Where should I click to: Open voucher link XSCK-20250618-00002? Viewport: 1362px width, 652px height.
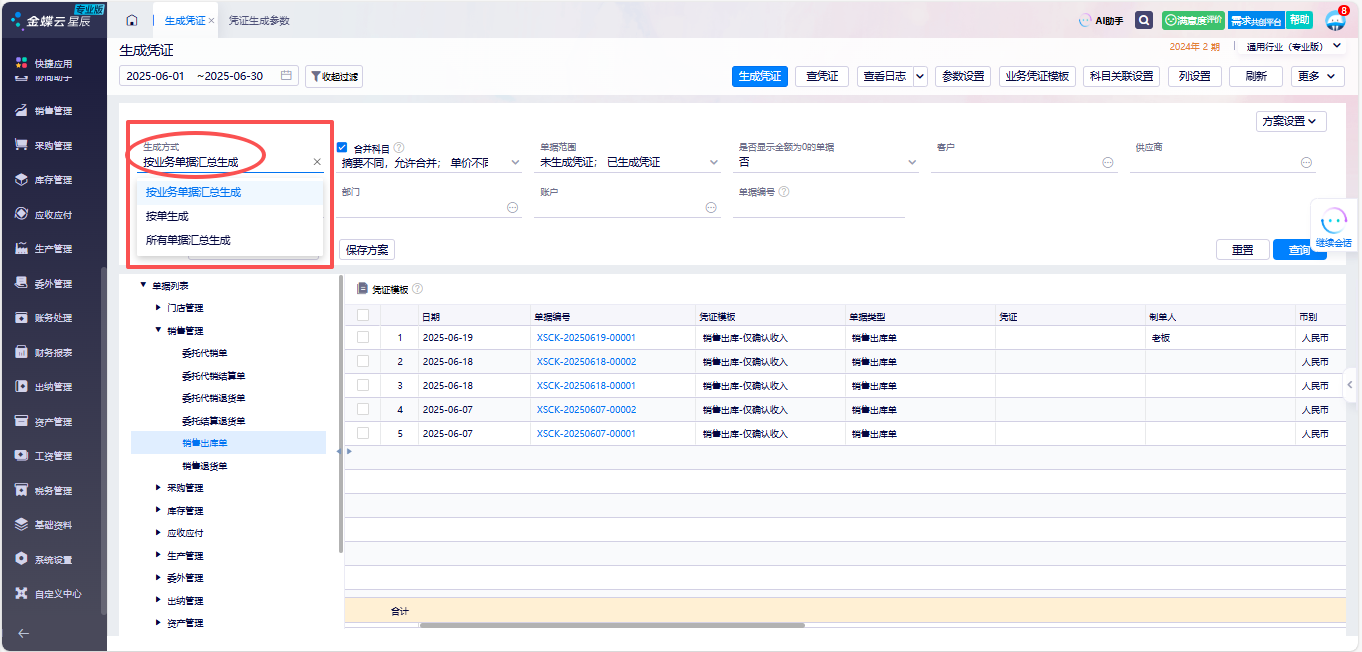click(586, 362)
